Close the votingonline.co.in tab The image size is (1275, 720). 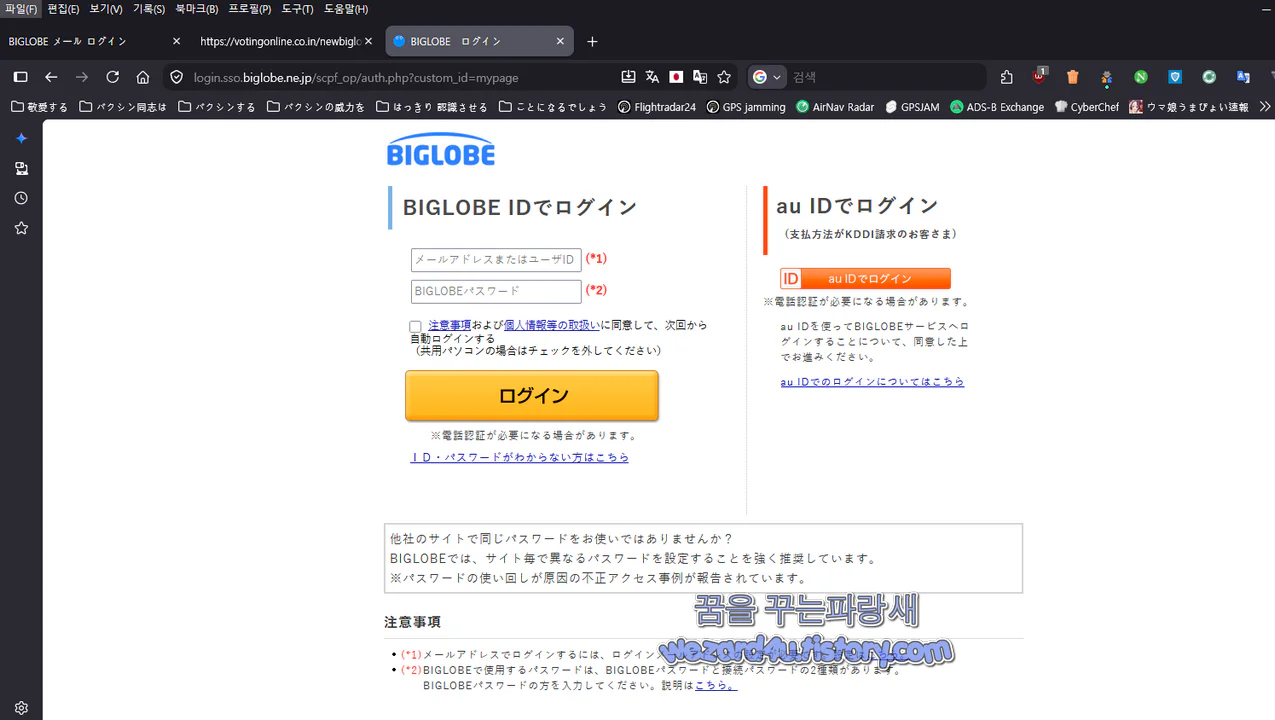click(368, 41)
